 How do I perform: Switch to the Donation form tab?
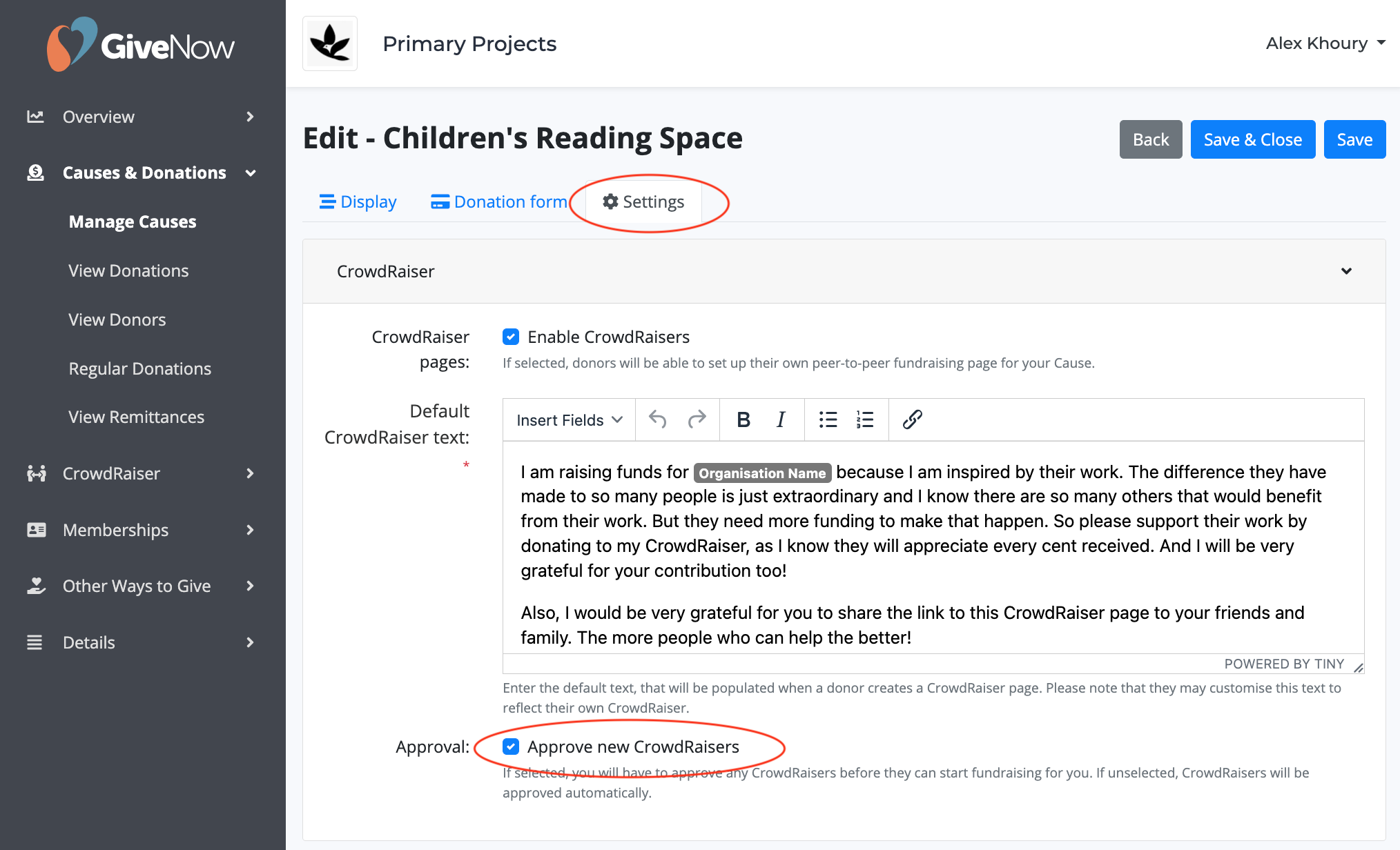click(499, 201)
